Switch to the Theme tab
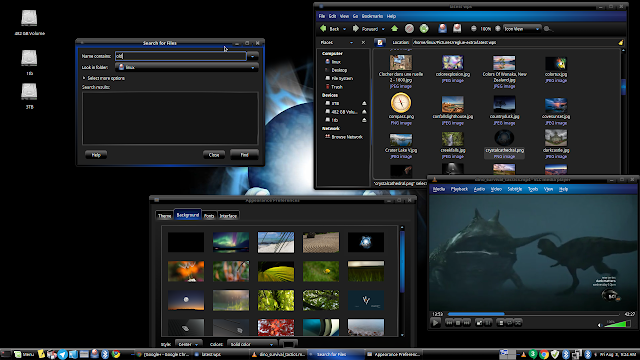This screenshot has height=360, width=640. tap(164, 216)
